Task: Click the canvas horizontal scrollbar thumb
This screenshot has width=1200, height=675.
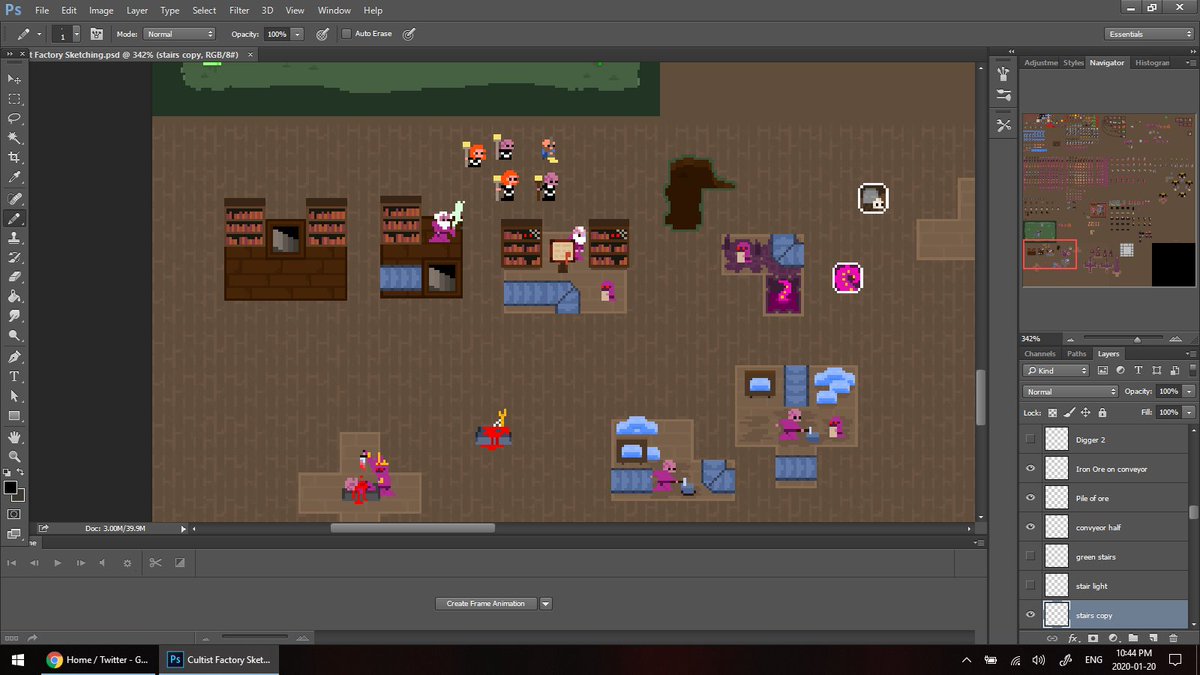Action: click(x=412, y=527)
